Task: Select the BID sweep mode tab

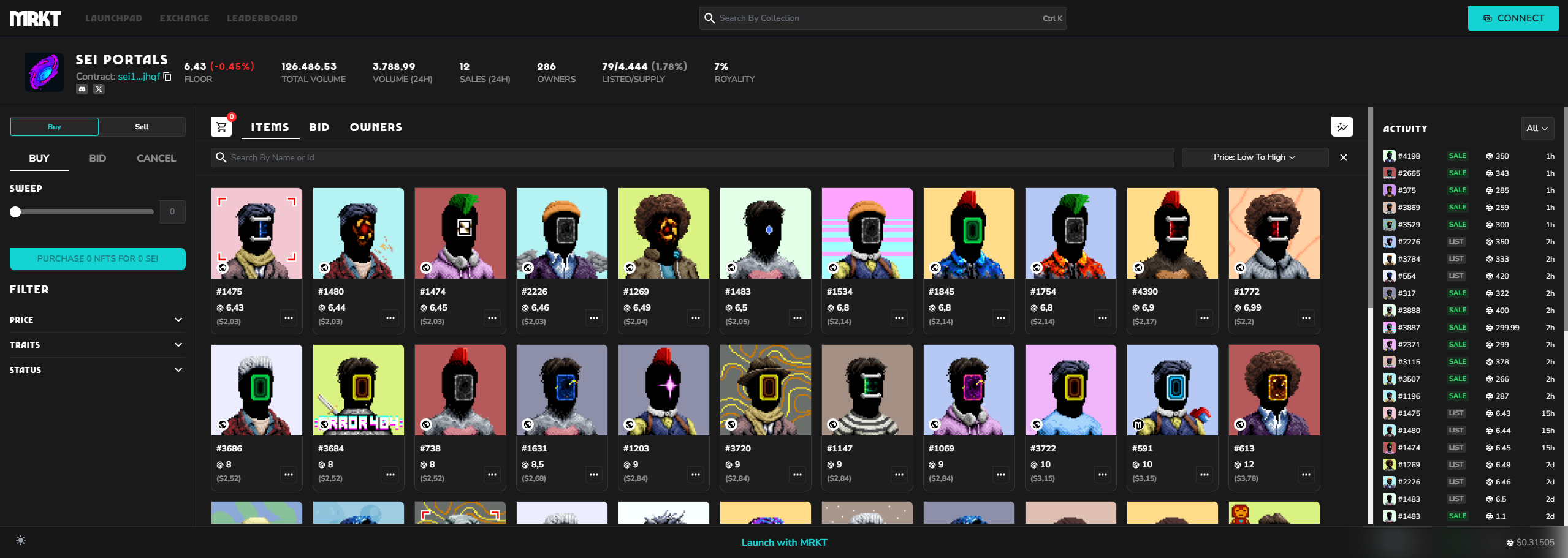Action: (97, 158)
